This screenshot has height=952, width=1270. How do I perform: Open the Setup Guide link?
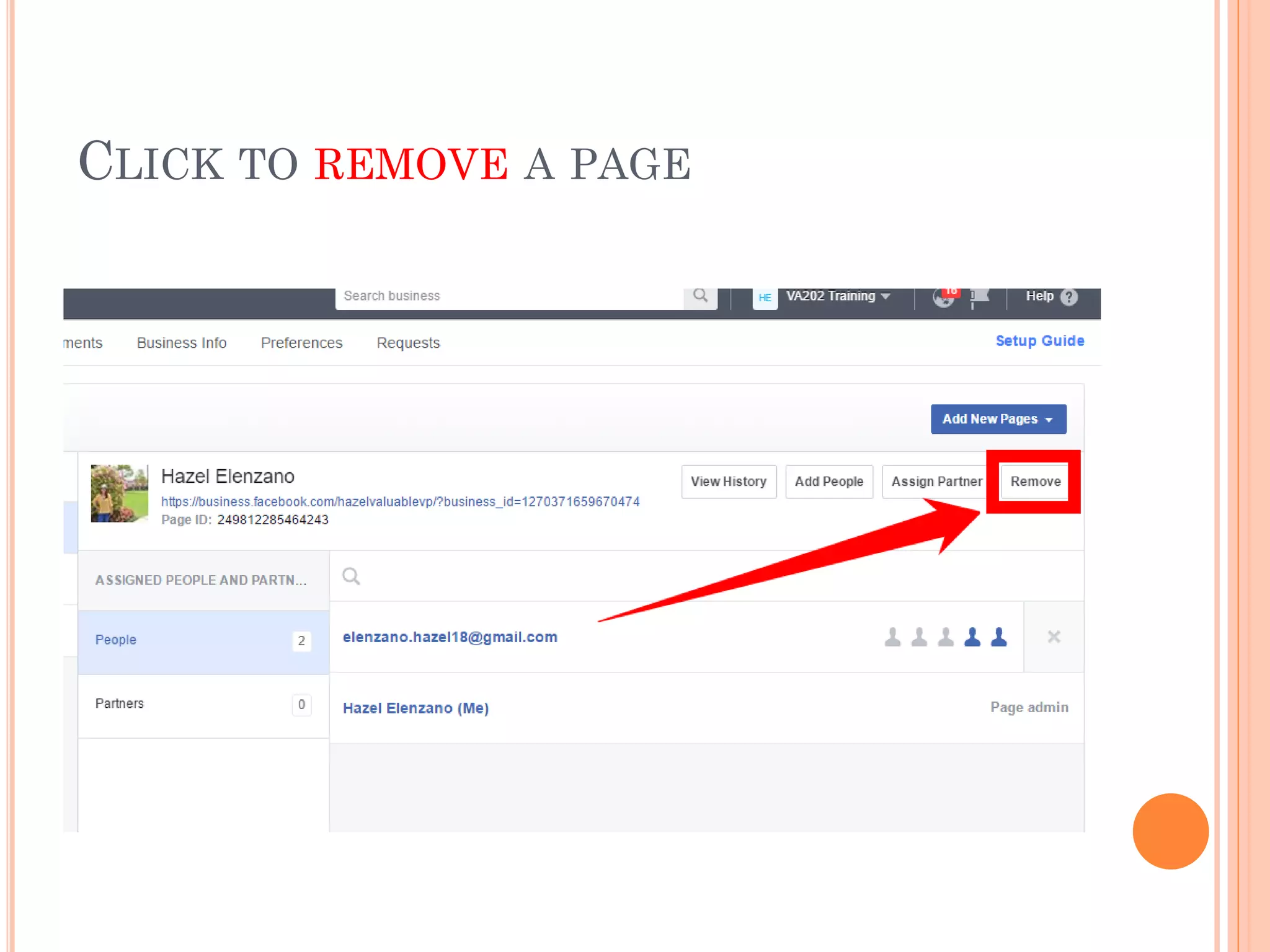[x=1040, y=341]
